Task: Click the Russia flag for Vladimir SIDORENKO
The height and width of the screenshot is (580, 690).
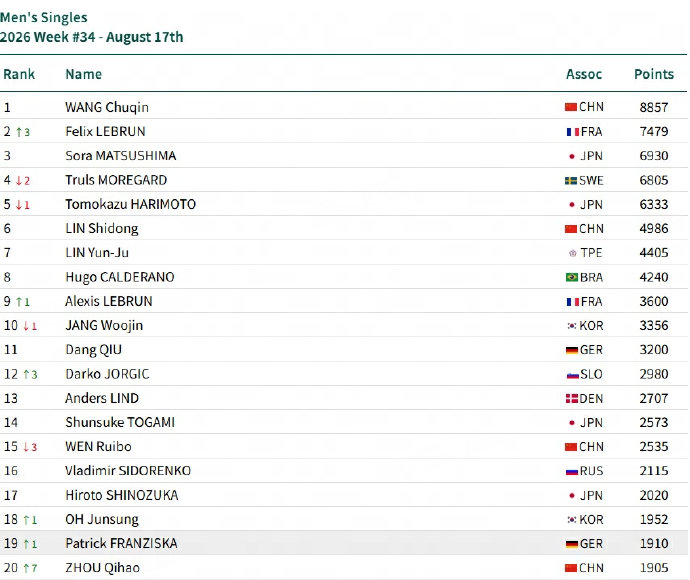Action: tap(572, 471)
